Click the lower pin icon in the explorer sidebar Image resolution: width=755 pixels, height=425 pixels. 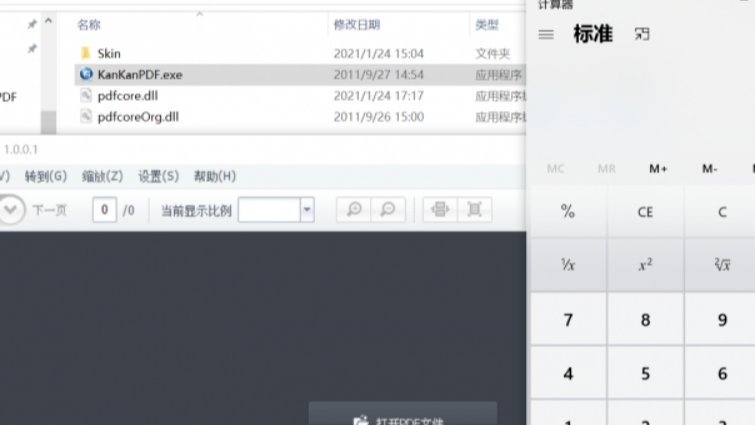[32, 49]
